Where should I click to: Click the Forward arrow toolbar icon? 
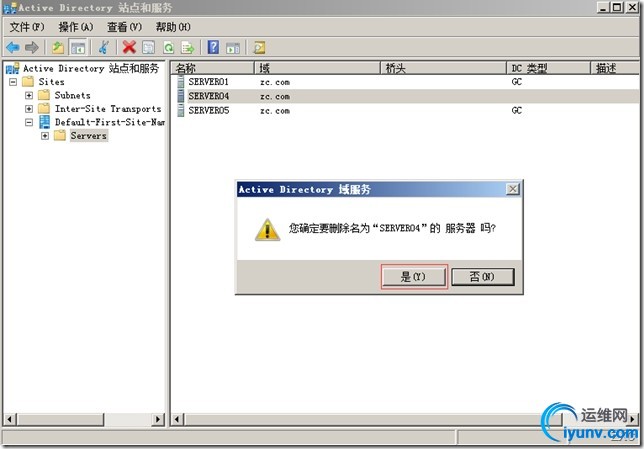(x=32, y=48)
